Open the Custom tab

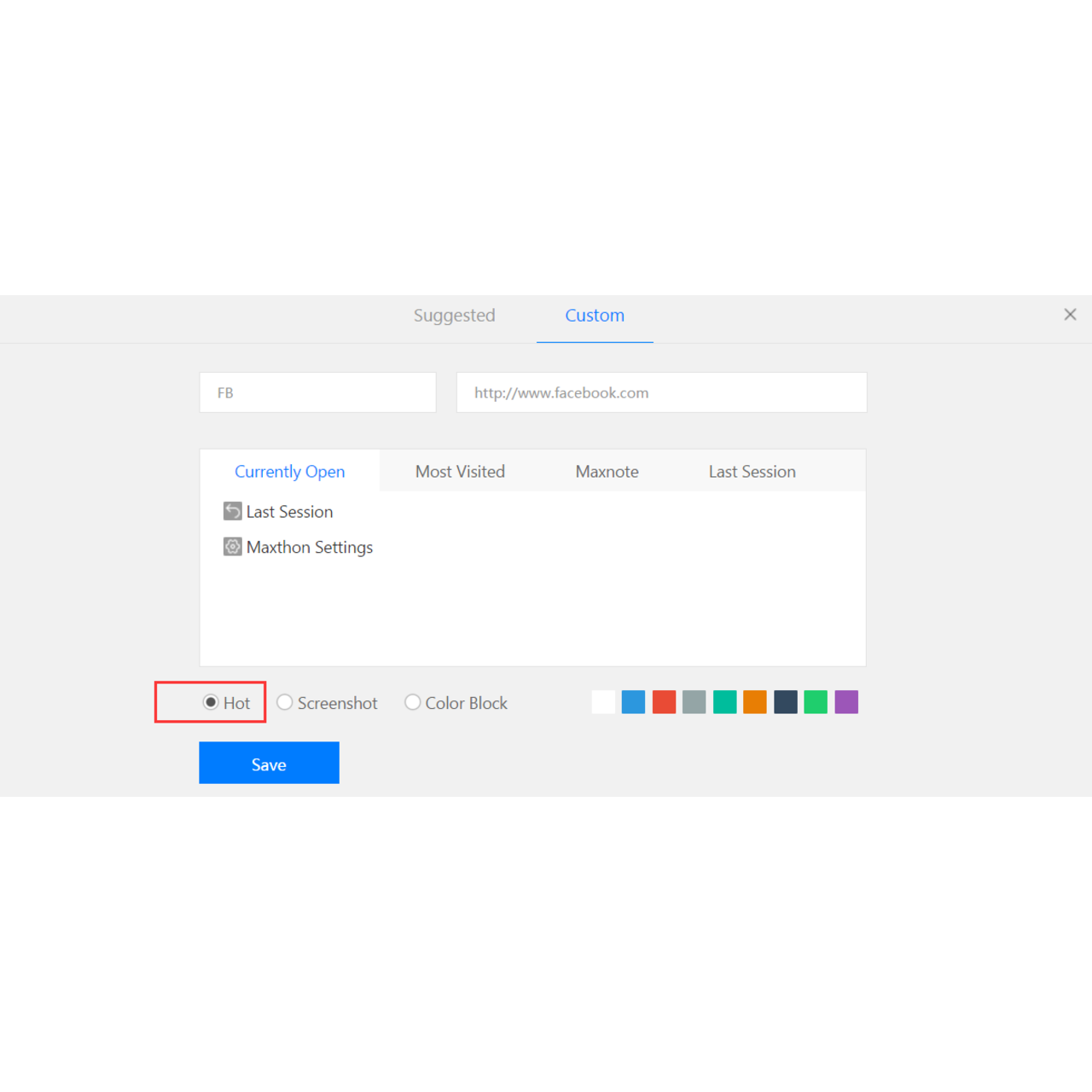point(595,316)
